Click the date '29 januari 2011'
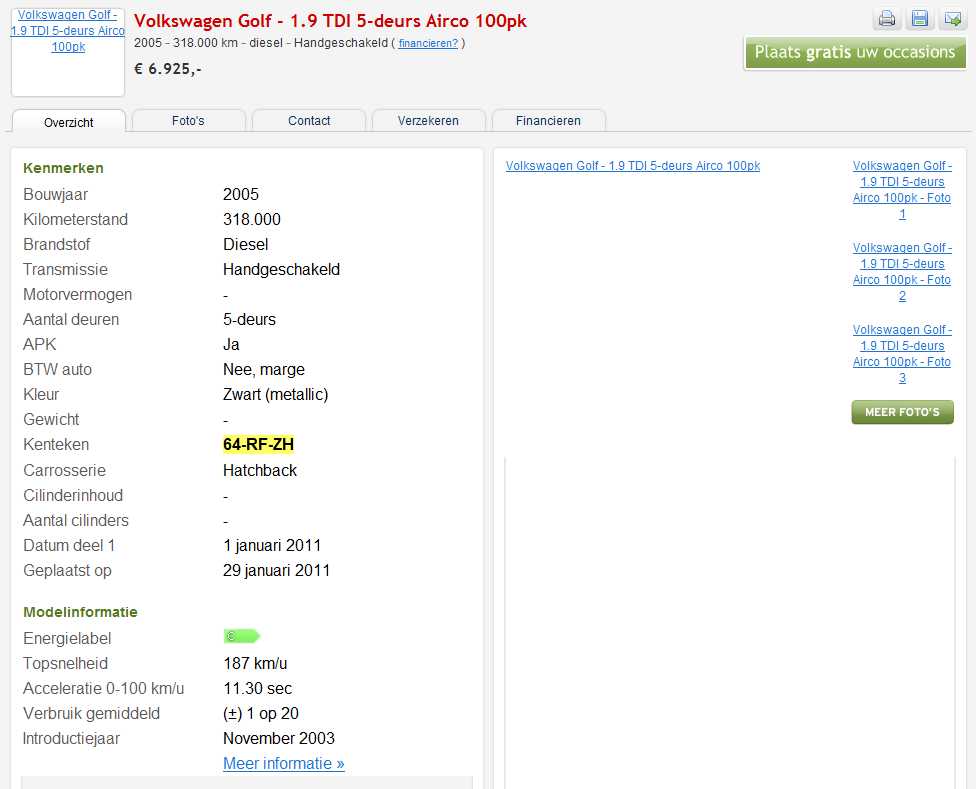The width and height of the screenshot is (976, 789). click(276, 570)
